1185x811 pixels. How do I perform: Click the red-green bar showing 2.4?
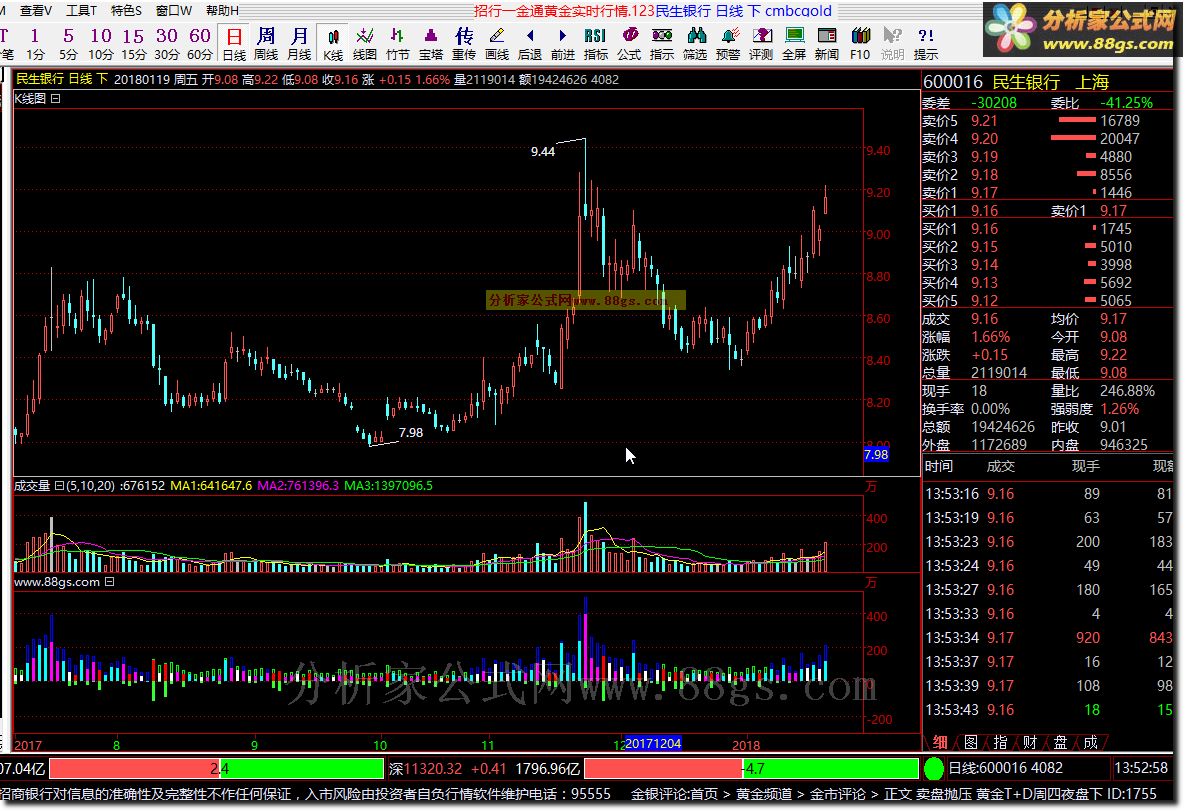[x=216, y=769]
